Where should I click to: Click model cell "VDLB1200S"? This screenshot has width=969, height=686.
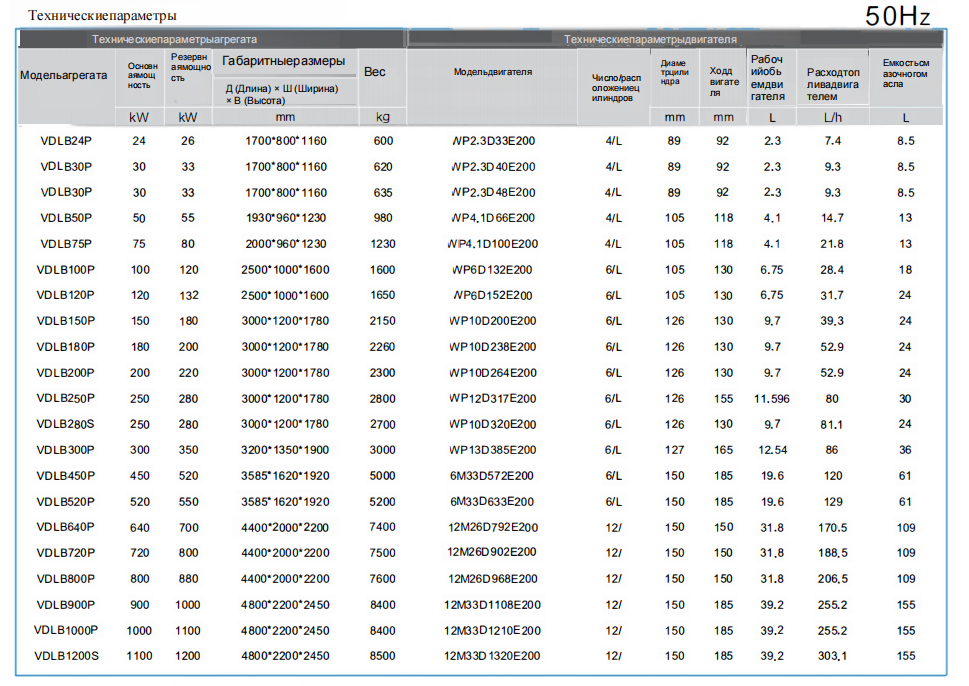point(66,656)
